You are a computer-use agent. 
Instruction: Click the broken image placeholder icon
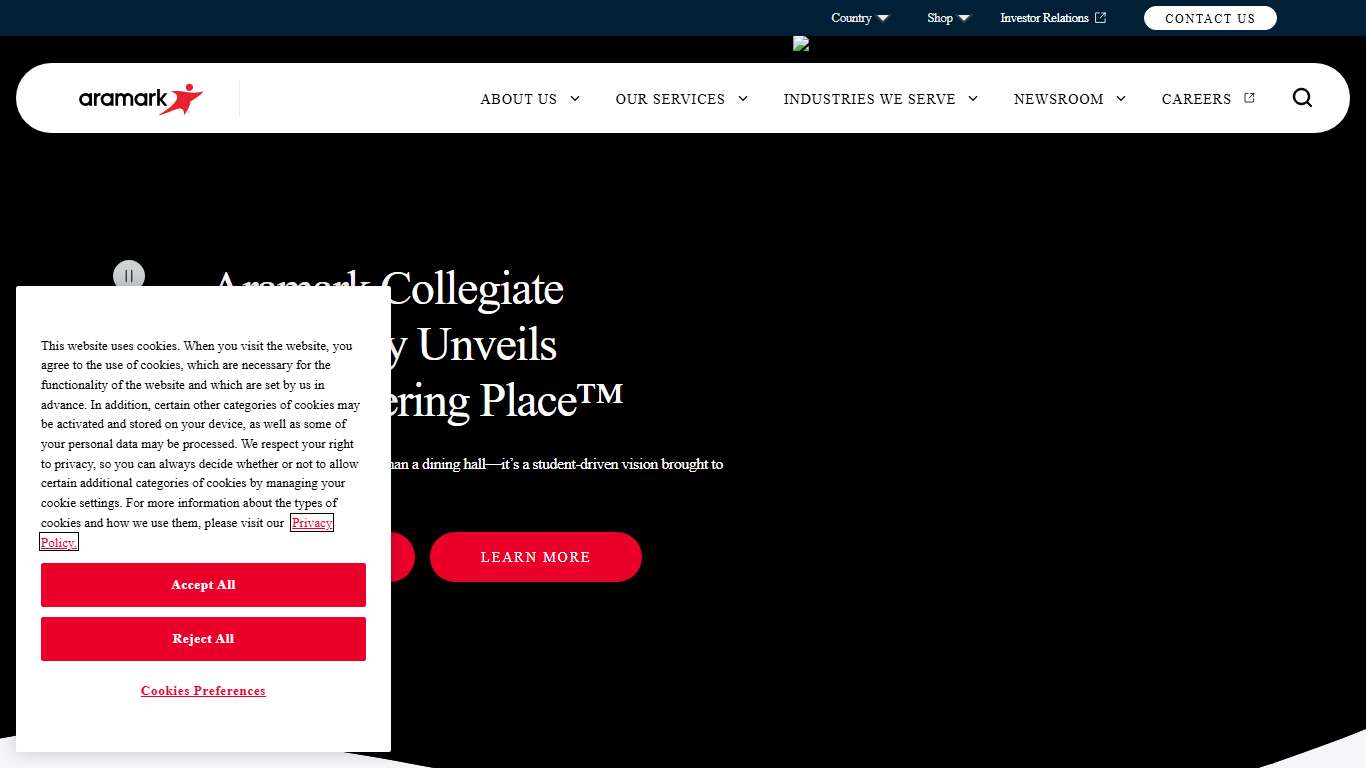coord(800,43)
